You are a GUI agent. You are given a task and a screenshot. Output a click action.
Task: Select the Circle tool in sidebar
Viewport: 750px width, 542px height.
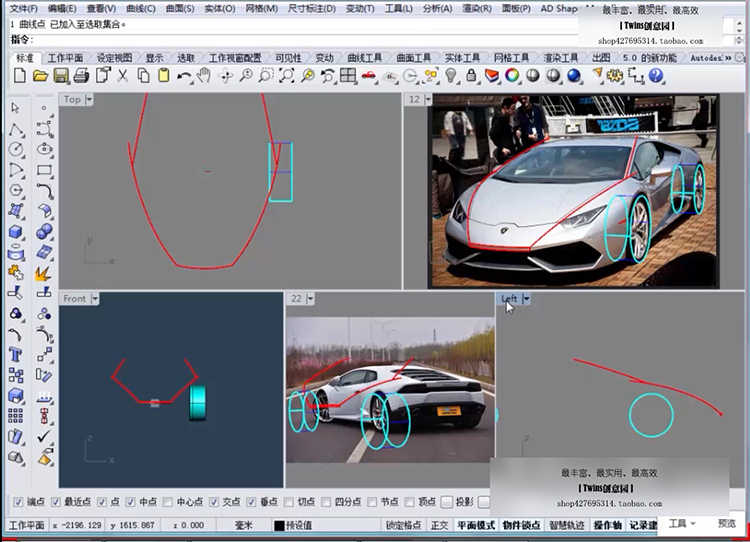click(x=17, y=149)
